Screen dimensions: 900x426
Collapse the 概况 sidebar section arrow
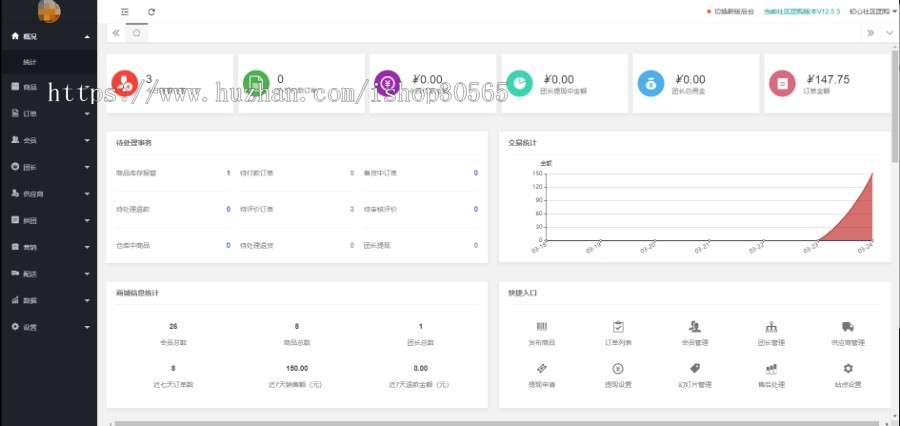point(87,37)
